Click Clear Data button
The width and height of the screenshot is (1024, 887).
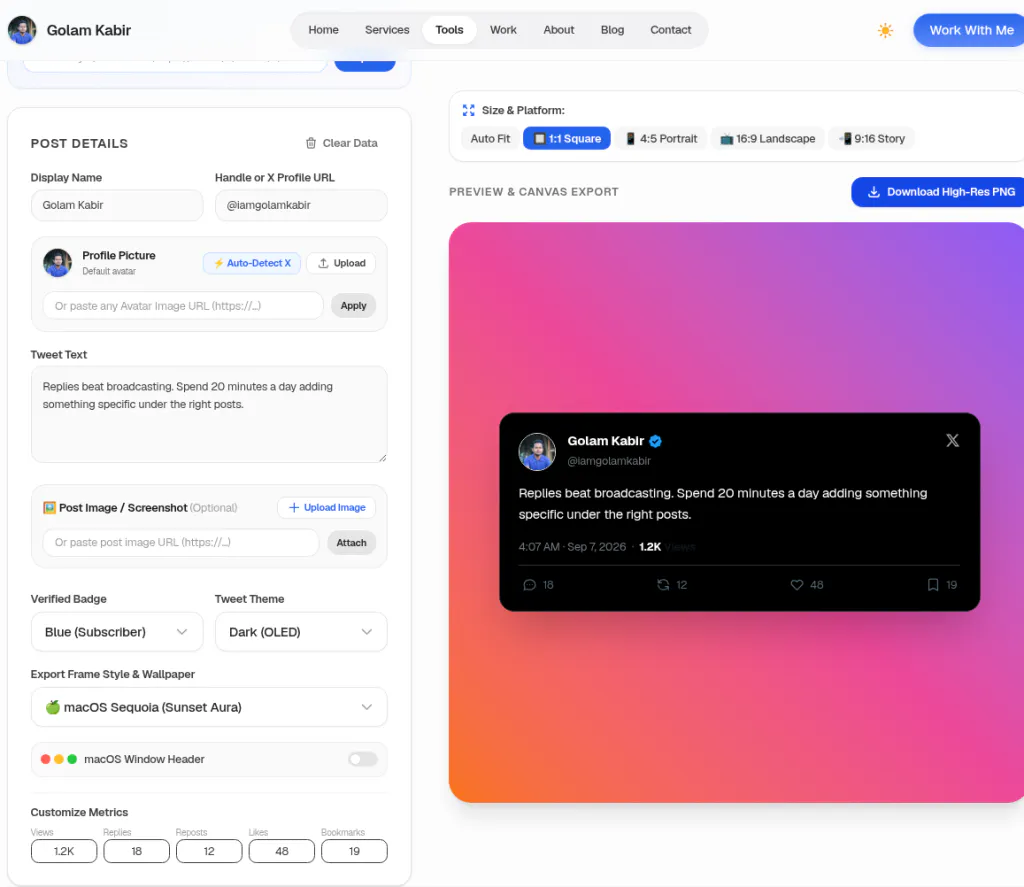[x=342, y=143]
